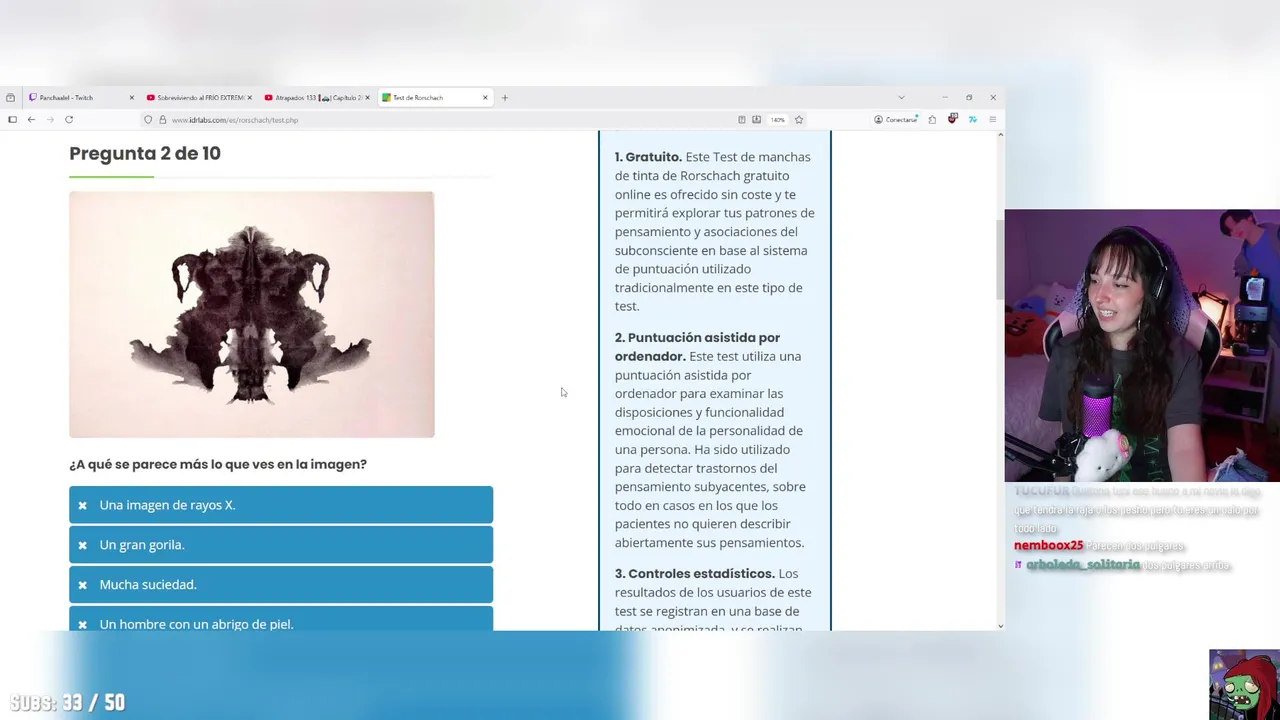Click the 'Pregunta 2 de 10' heading
Viewport: 1280px width, 720px height.
pos(145,153)
